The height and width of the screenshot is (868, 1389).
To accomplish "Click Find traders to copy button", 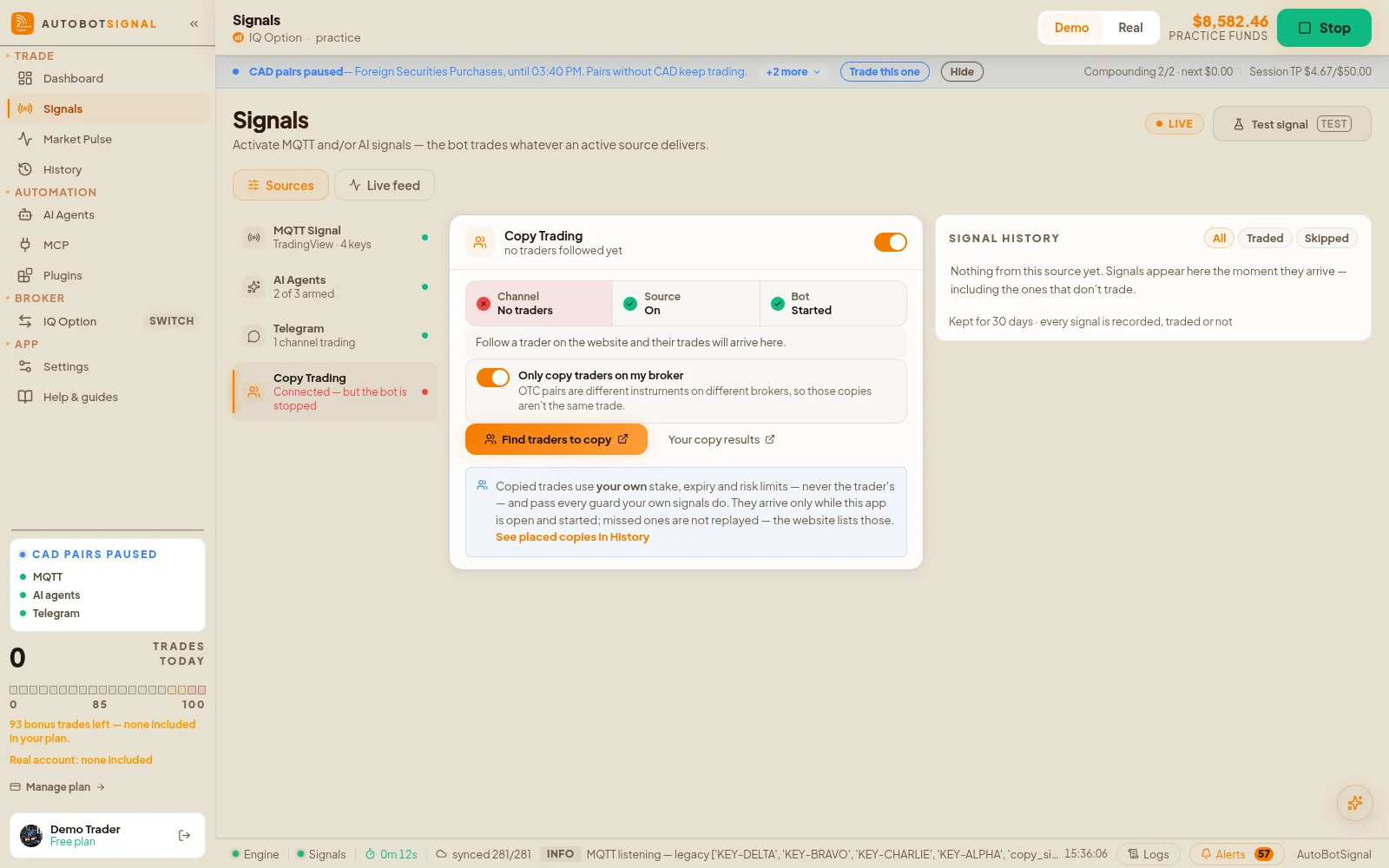I will coord(556,439).
